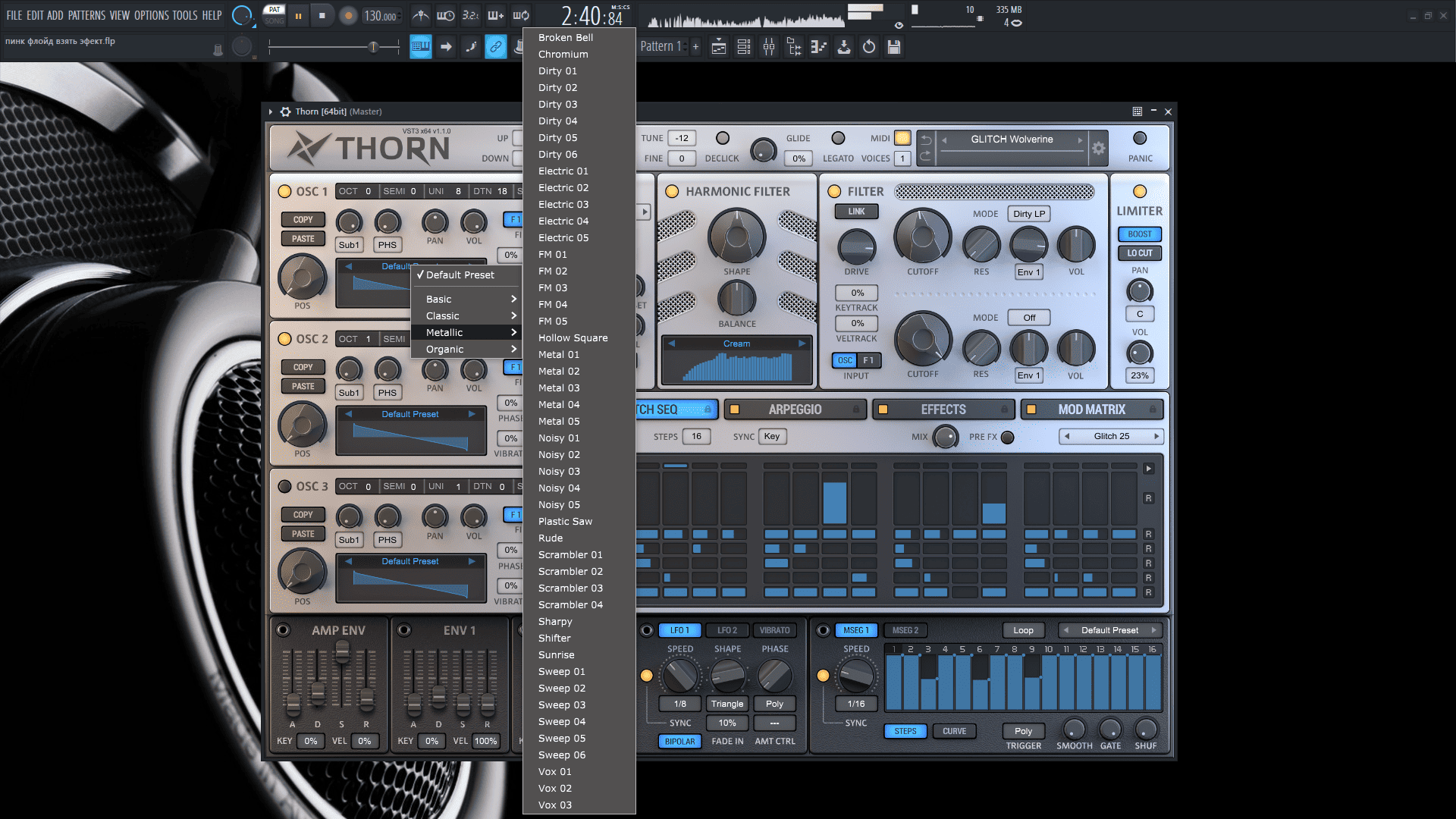Screen dimensions: 1456x819
Task: Select Dirty 03 from the preset list
Action: click(579, 105)
